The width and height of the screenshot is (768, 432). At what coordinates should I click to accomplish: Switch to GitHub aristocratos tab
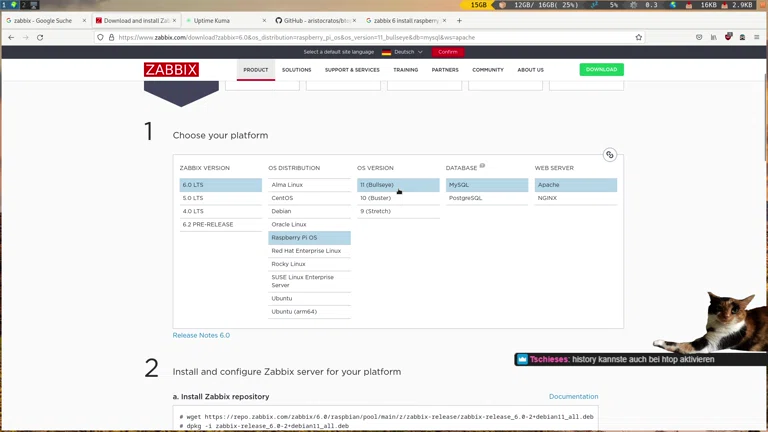tap(313, 21)
